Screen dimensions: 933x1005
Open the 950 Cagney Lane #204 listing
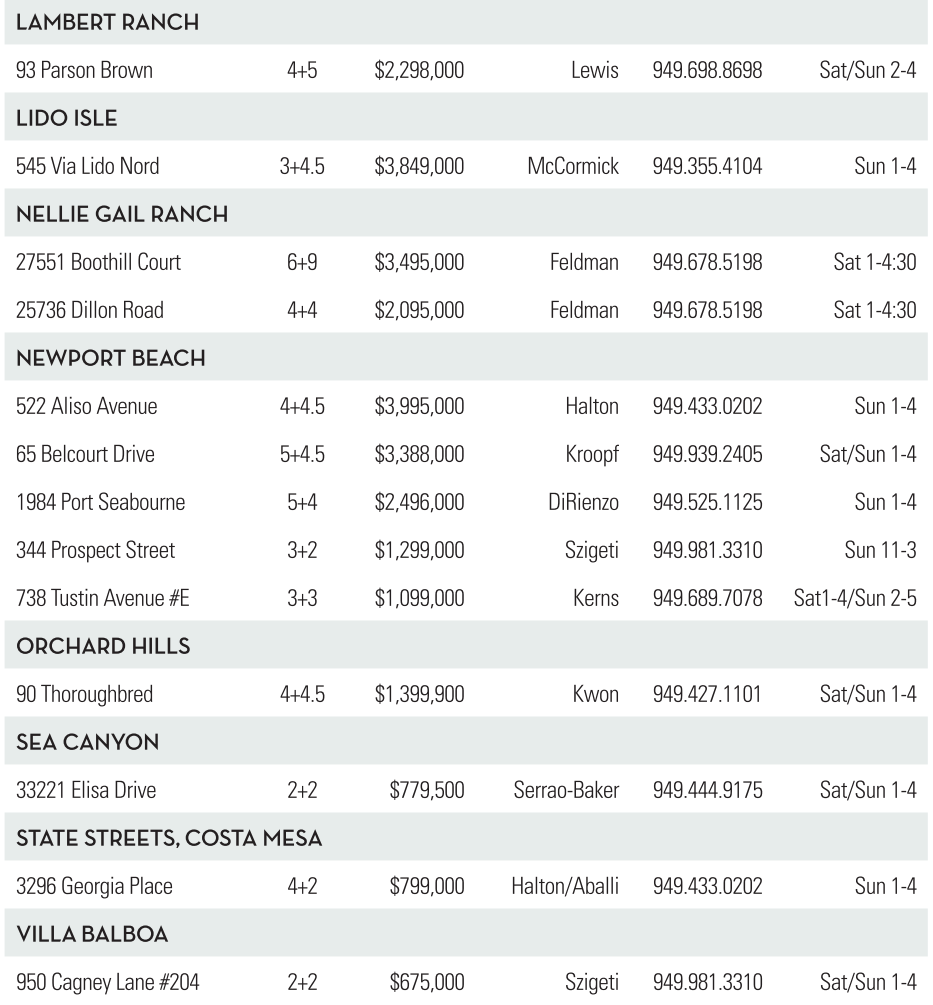point(107,983)
